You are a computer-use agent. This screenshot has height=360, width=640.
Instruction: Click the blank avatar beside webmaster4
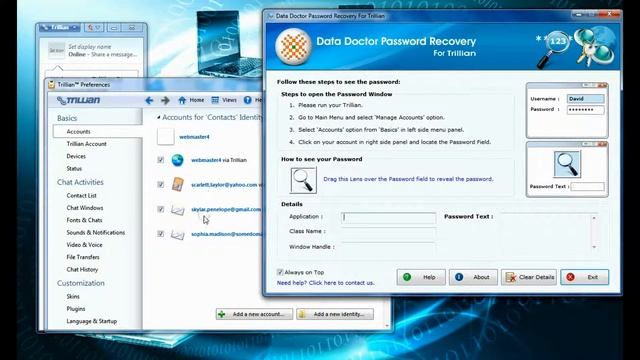coord(166,137)
